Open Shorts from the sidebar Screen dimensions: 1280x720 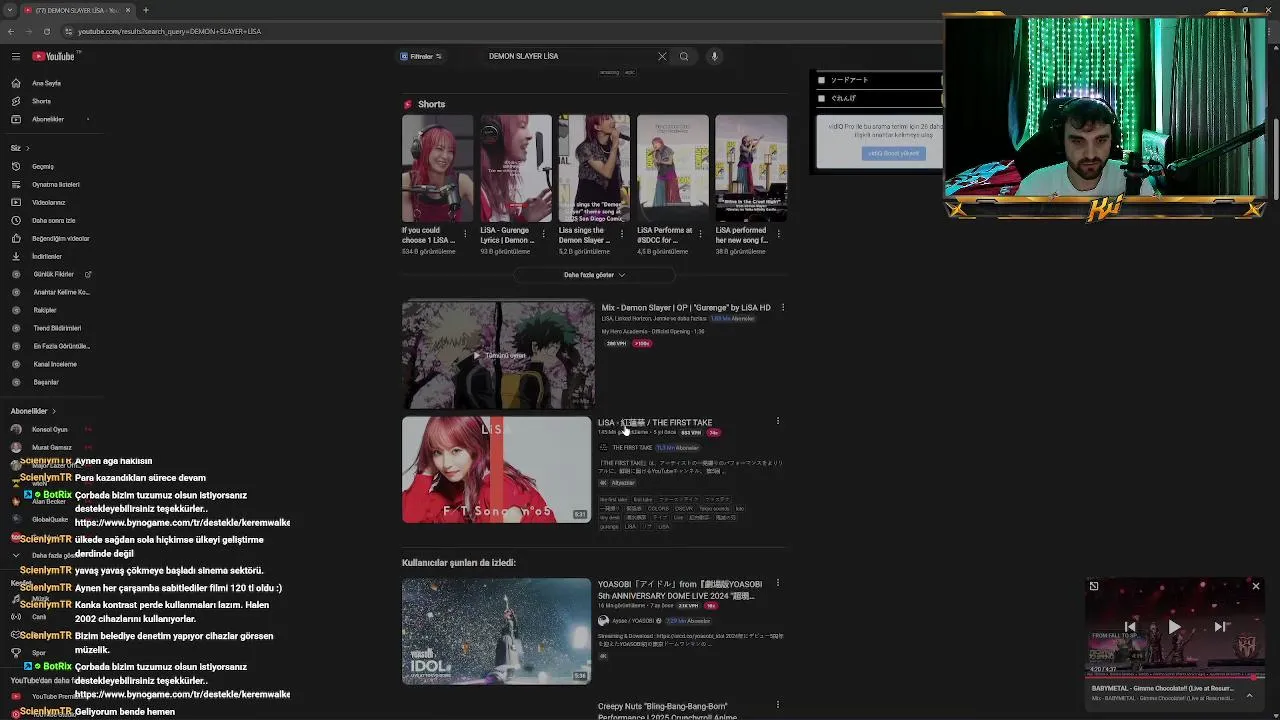tap(41, 101)
